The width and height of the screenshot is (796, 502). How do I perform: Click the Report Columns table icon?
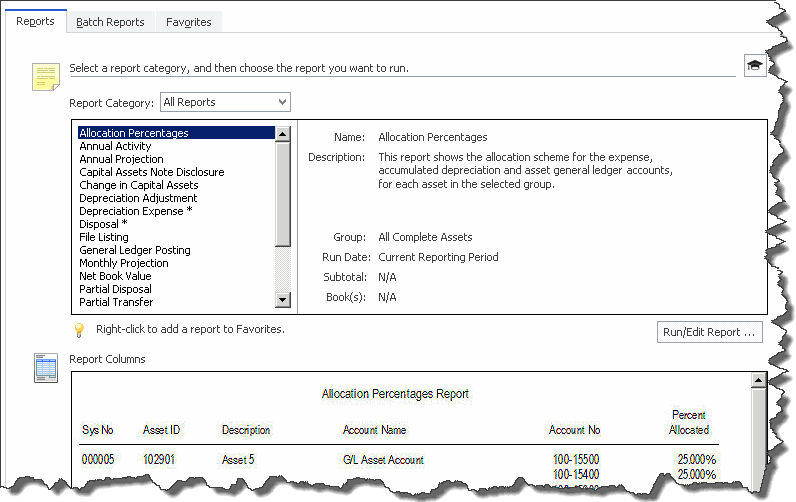click(46, 367)
